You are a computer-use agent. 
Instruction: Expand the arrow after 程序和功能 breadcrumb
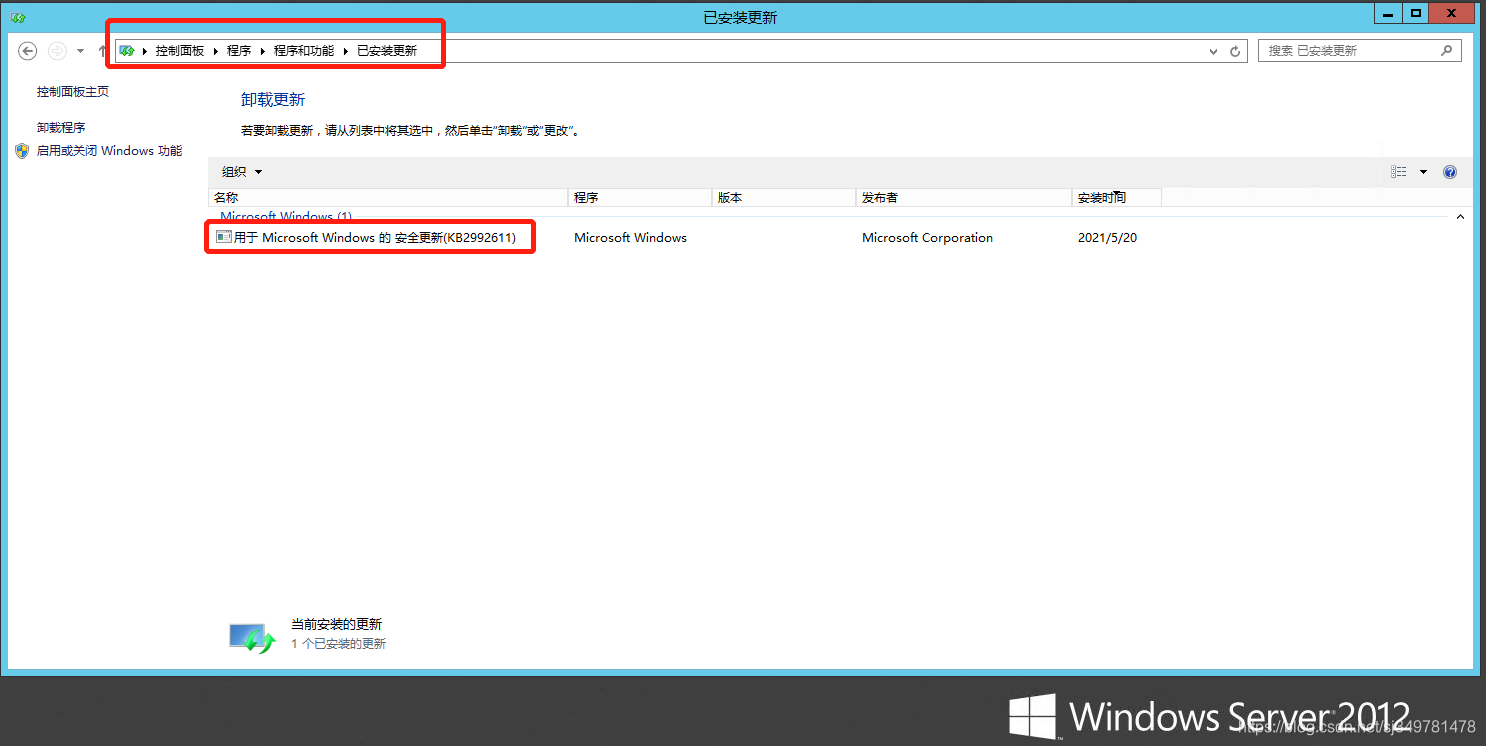346,51
